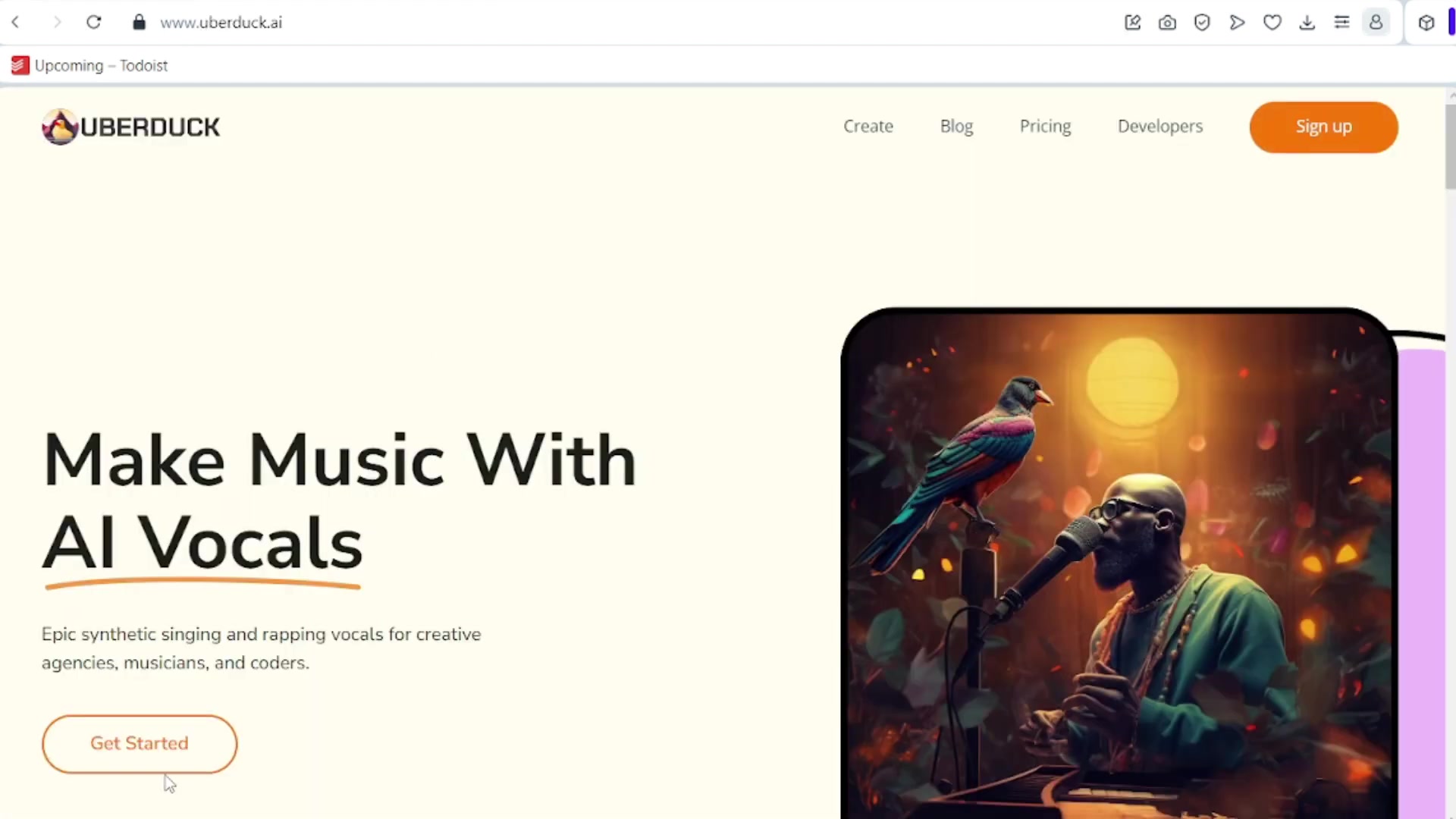Click the orange Sign up button
This screenshot has width=1456, height=819.
pyautogui.click(x=1323, y=127)
